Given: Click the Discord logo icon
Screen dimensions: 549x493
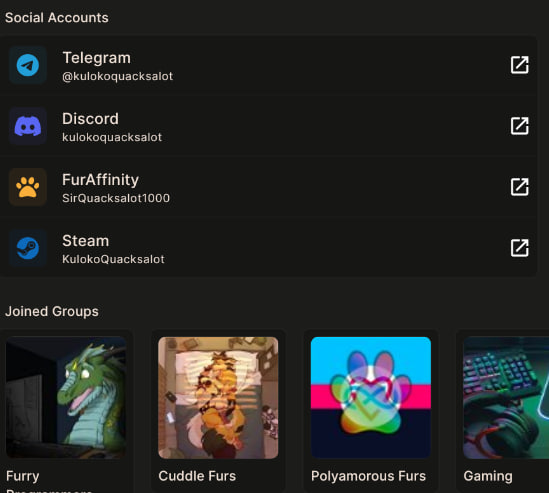Looking at the screenshot, I should 28,126.
